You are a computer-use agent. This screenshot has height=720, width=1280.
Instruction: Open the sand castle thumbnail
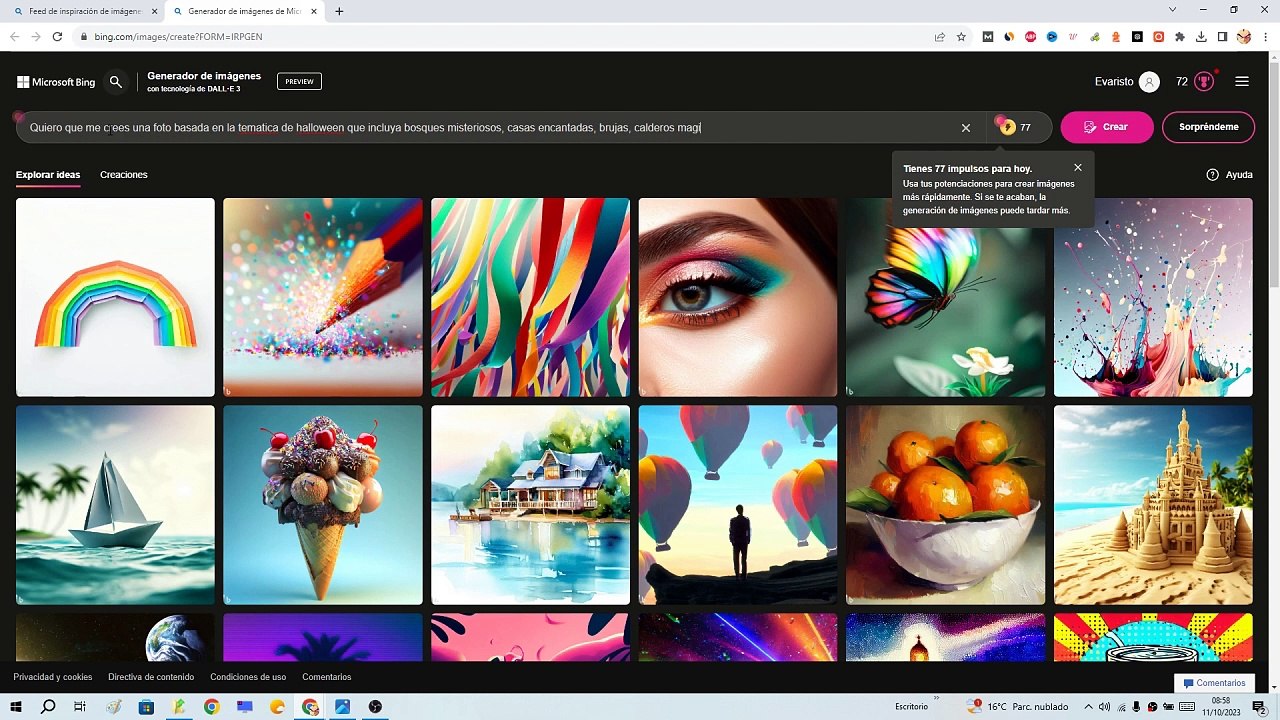click(x=1153, y=505)
